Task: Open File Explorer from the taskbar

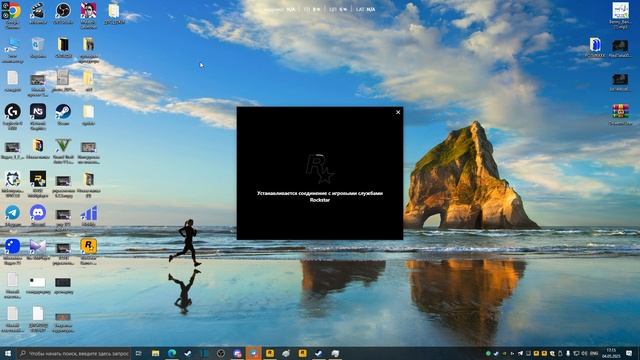Action: point(156,353)
